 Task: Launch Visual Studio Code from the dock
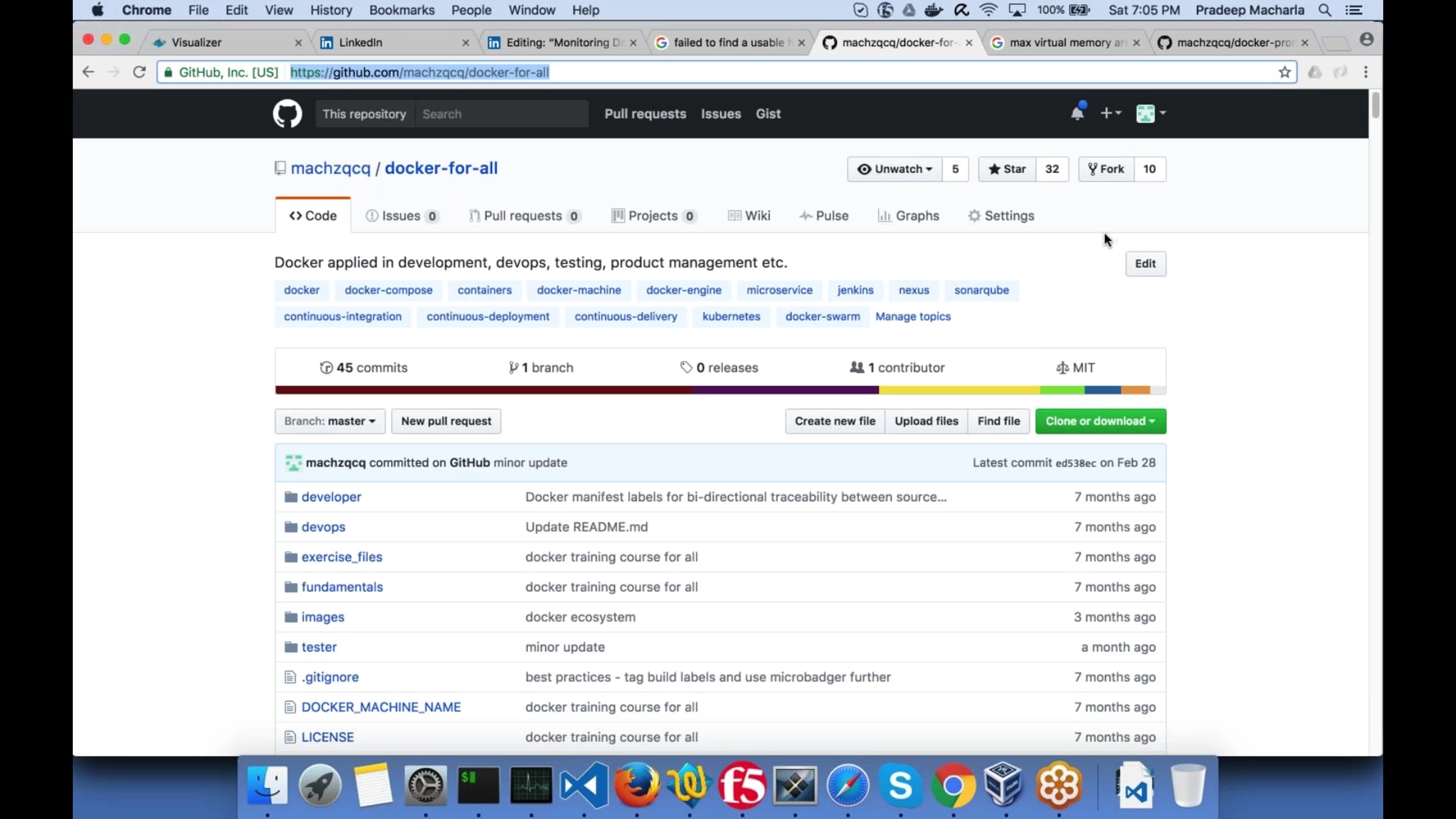tap(584, 785)
